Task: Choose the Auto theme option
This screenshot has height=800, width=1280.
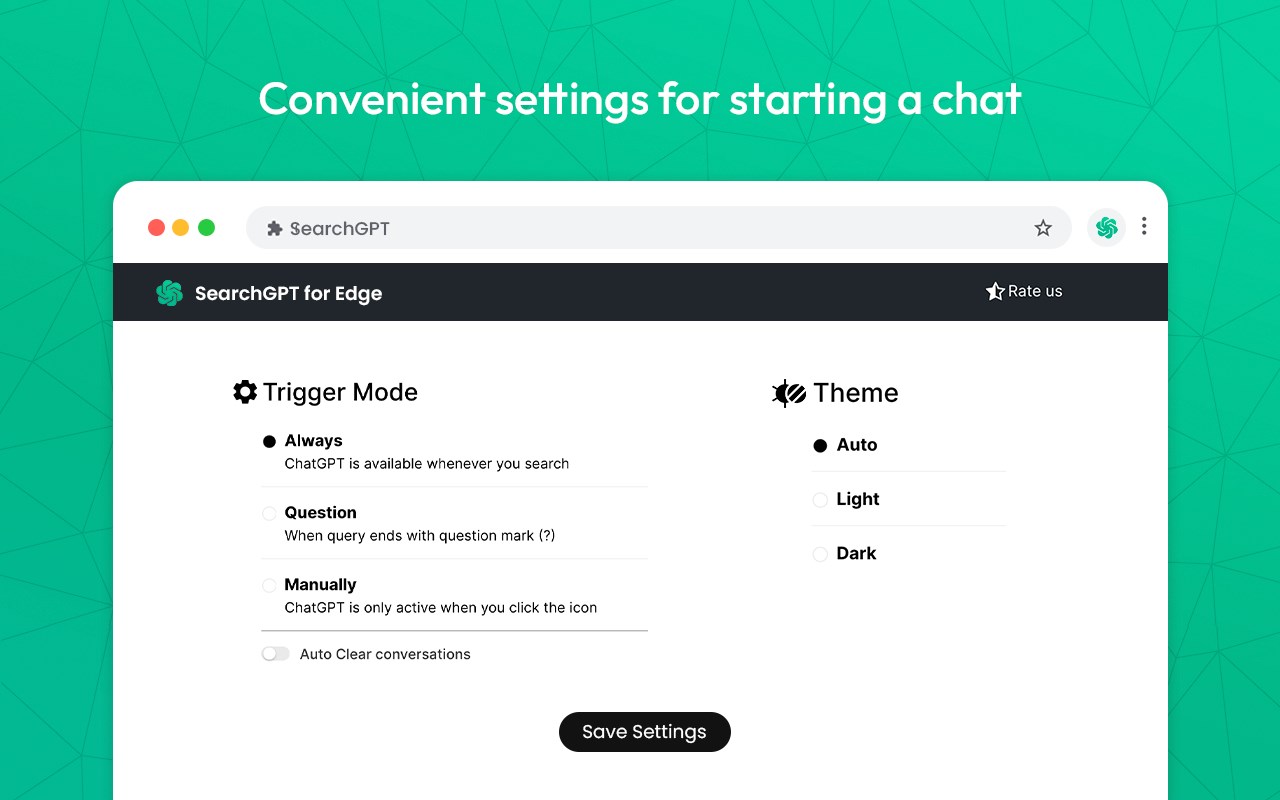Action: 820,446
